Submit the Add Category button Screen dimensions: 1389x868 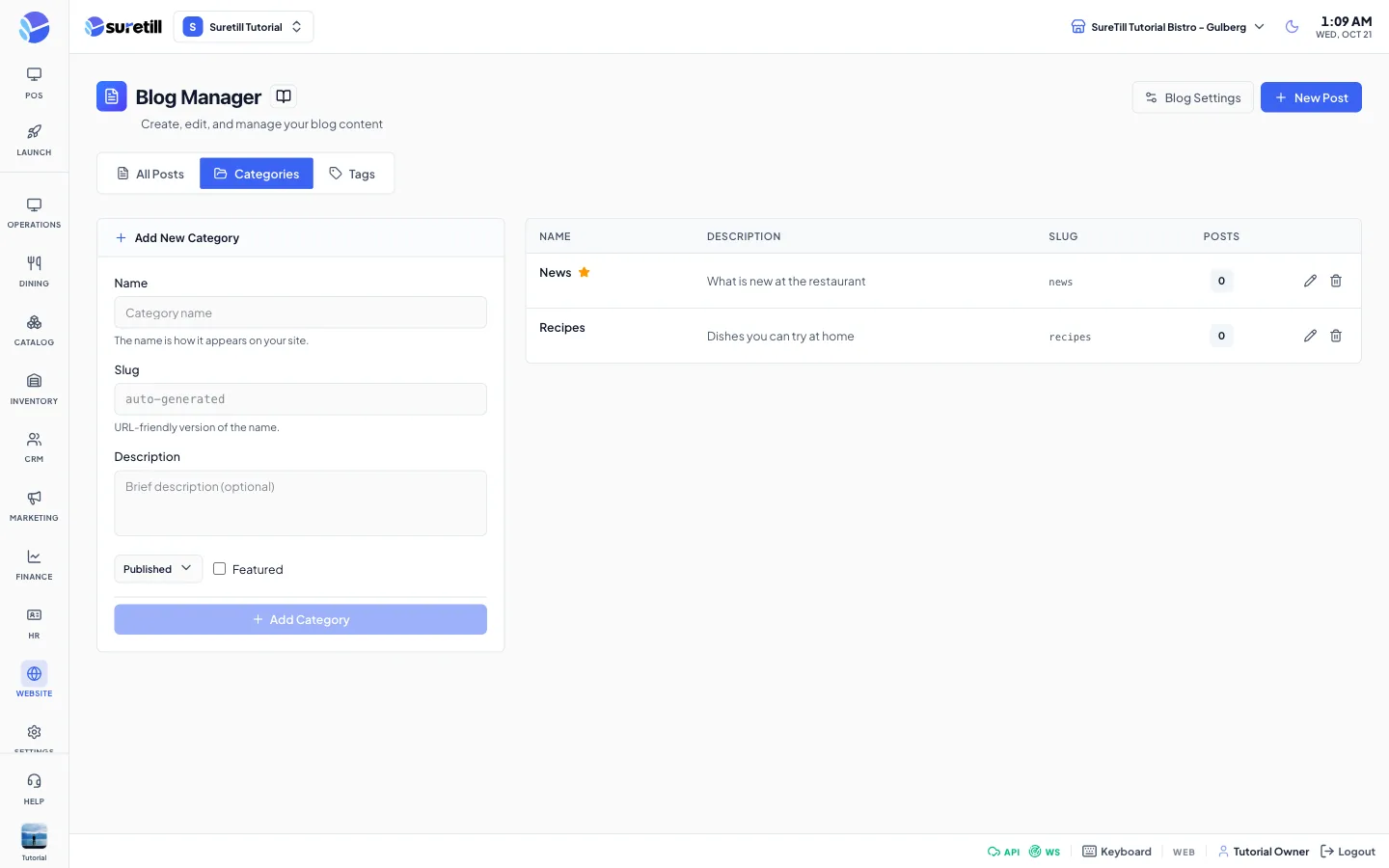click(301, 619)
